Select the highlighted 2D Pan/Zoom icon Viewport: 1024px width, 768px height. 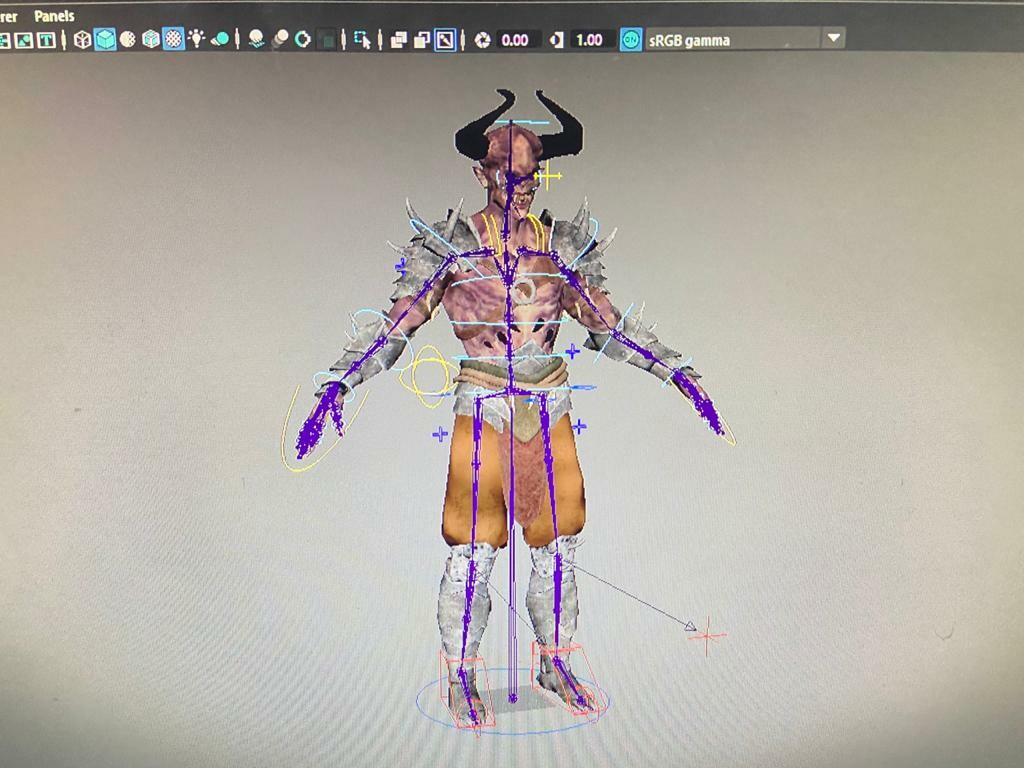444,40
